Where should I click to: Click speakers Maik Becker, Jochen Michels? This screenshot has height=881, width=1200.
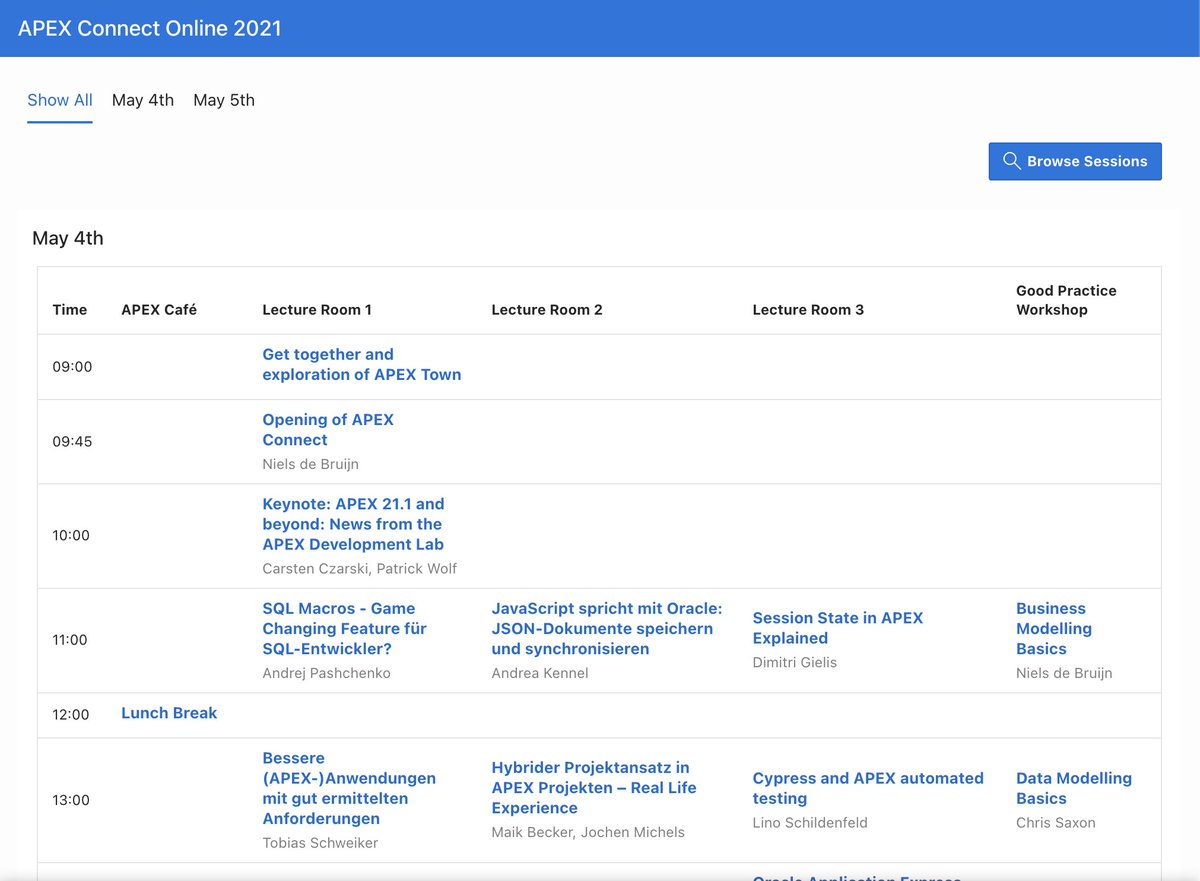pos(588,832)
